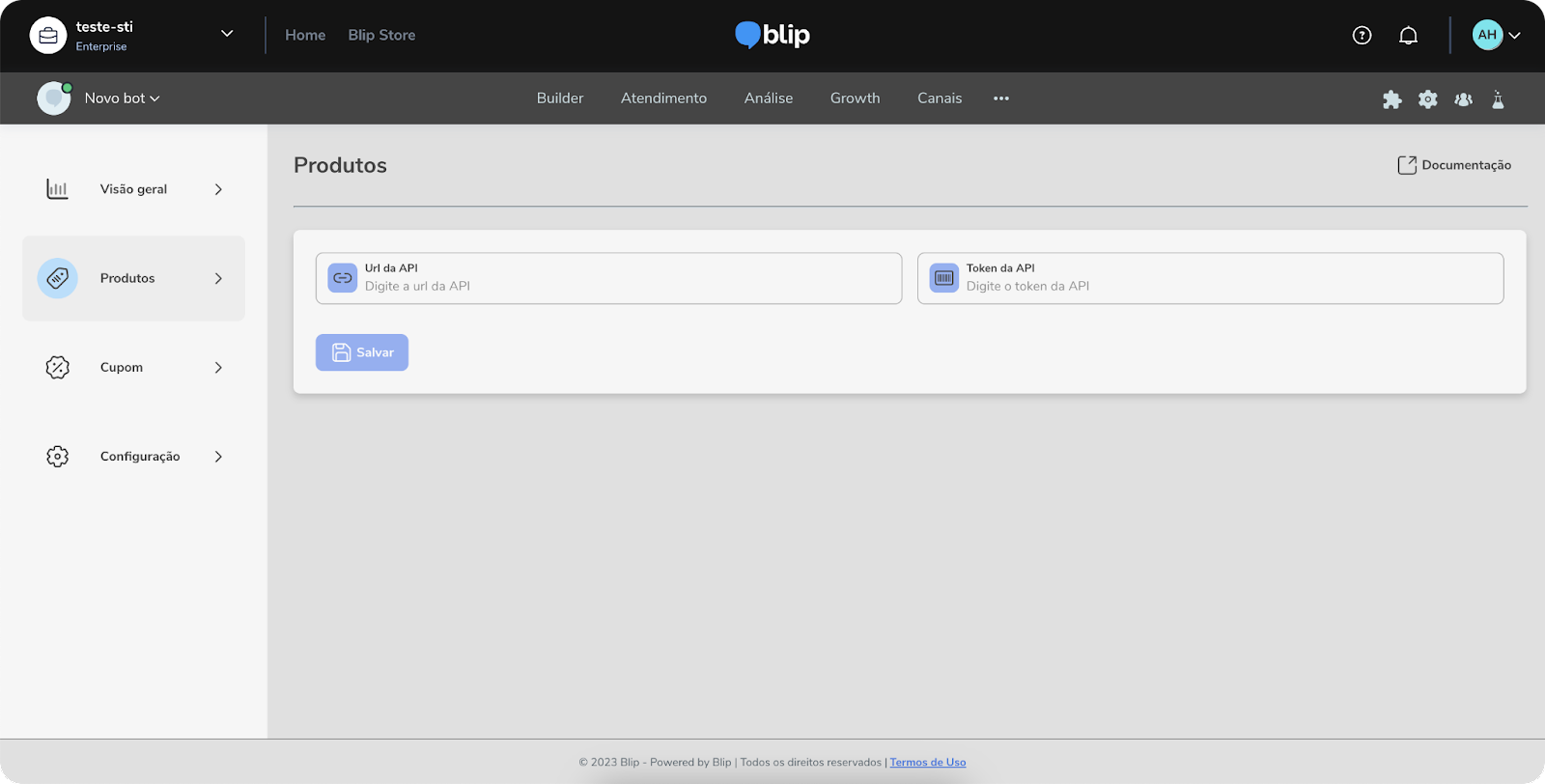Open the Cupom sidebar section
The width and height of the screenshot is (1545, 784).
tap(133, 368)
